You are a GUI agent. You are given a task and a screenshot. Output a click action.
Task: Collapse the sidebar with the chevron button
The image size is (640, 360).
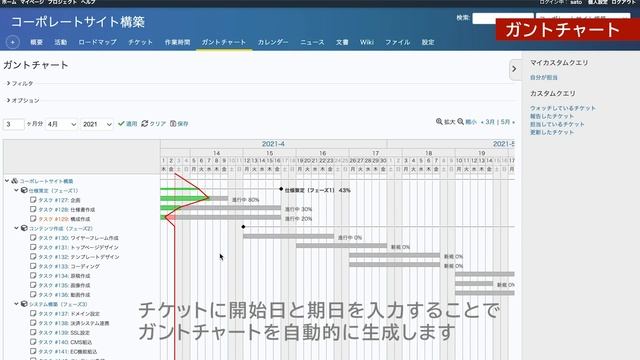(x=514, y=69)
